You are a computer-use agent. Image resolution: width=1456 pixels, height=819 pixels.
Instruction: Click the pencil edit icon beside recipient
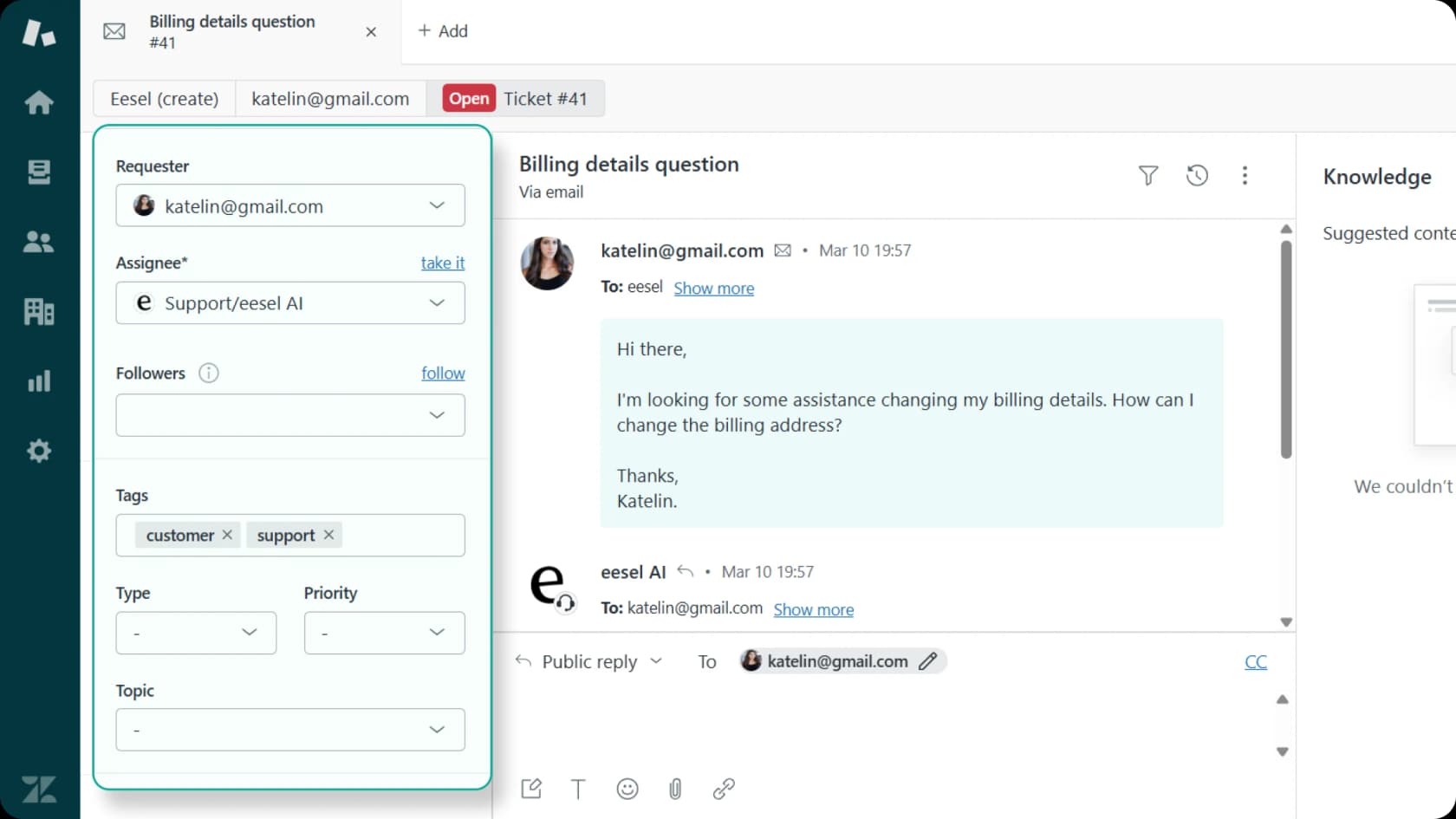pyautogui.click(x=927, y=661)
